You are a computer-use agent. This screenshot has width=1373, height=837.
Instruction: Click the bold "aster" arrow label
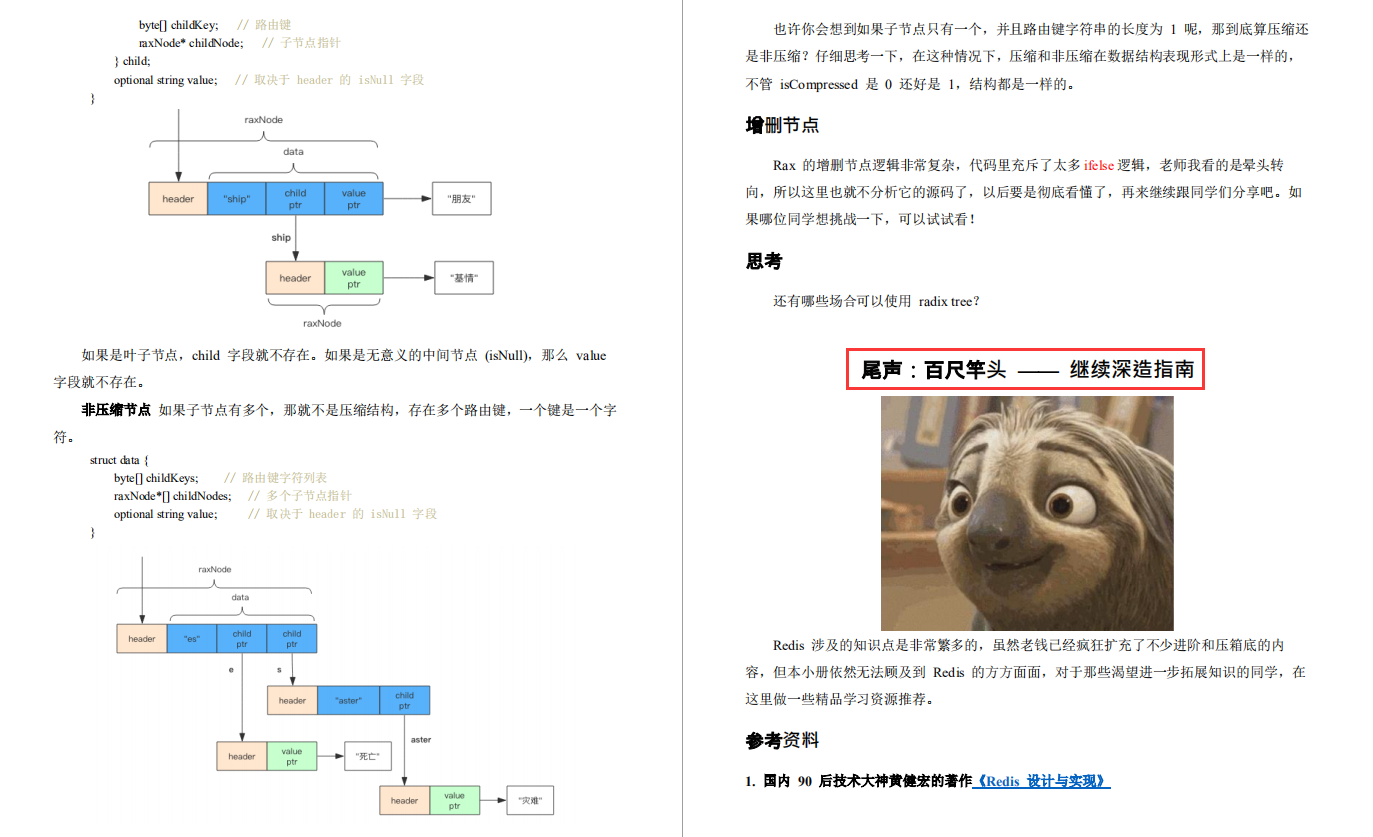pos(421,739)
